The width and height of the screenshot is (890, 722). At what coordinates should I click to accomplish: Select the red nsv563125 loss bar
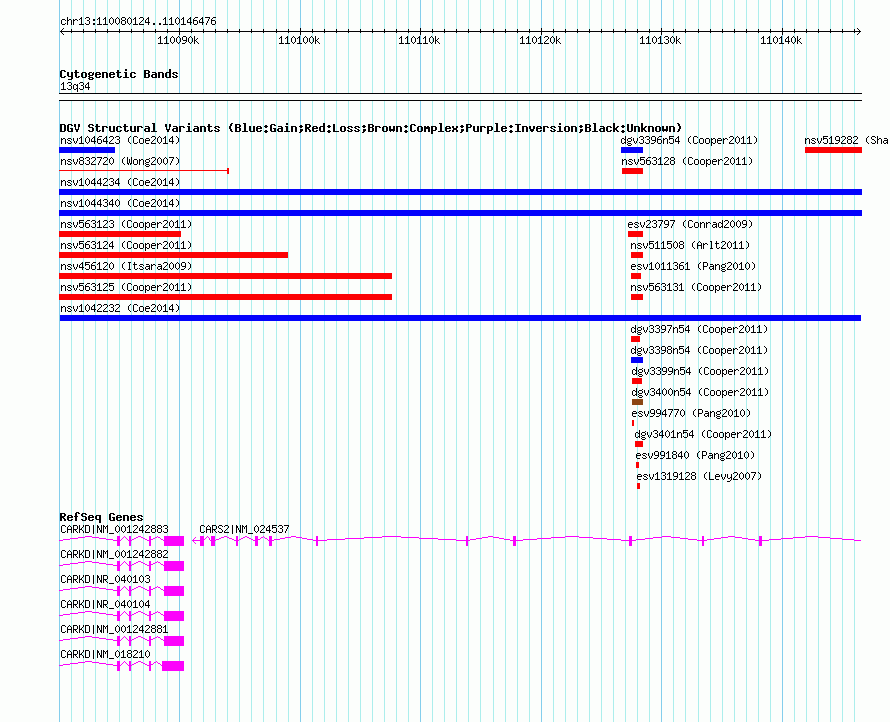pyautogui.click(x=226, y=297)
